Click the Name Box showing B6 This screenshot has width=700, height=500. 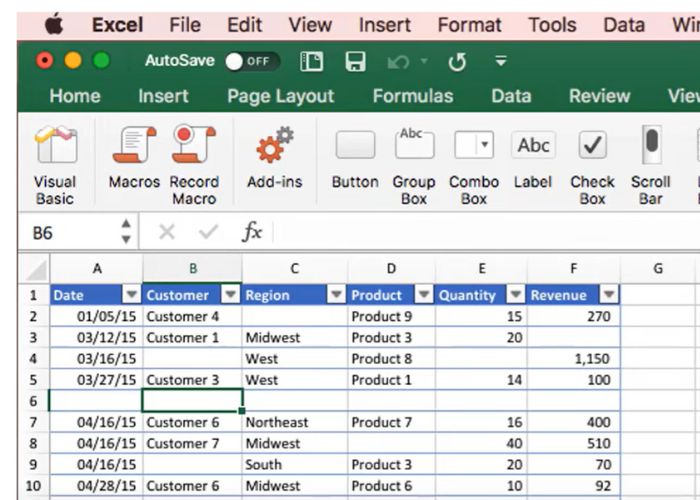coord(69,232)
